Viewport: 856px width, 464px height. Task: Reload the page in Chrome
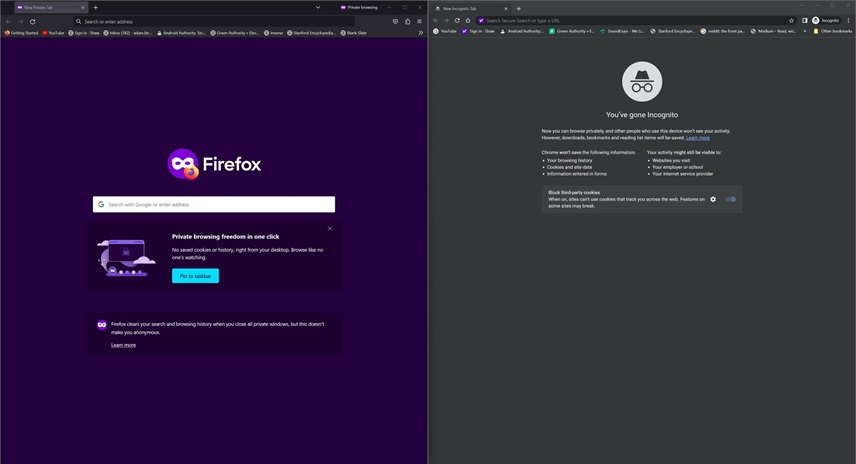tap(457, 20)
